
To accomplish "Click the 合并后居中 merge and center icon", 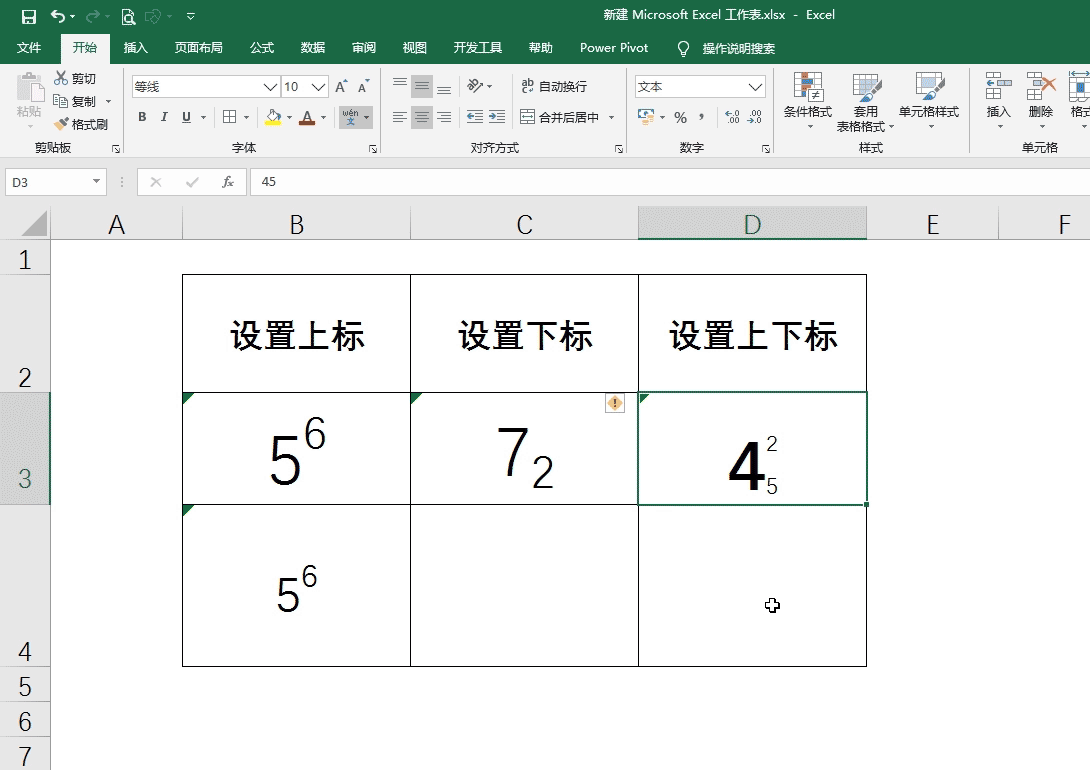I will 560,117.
